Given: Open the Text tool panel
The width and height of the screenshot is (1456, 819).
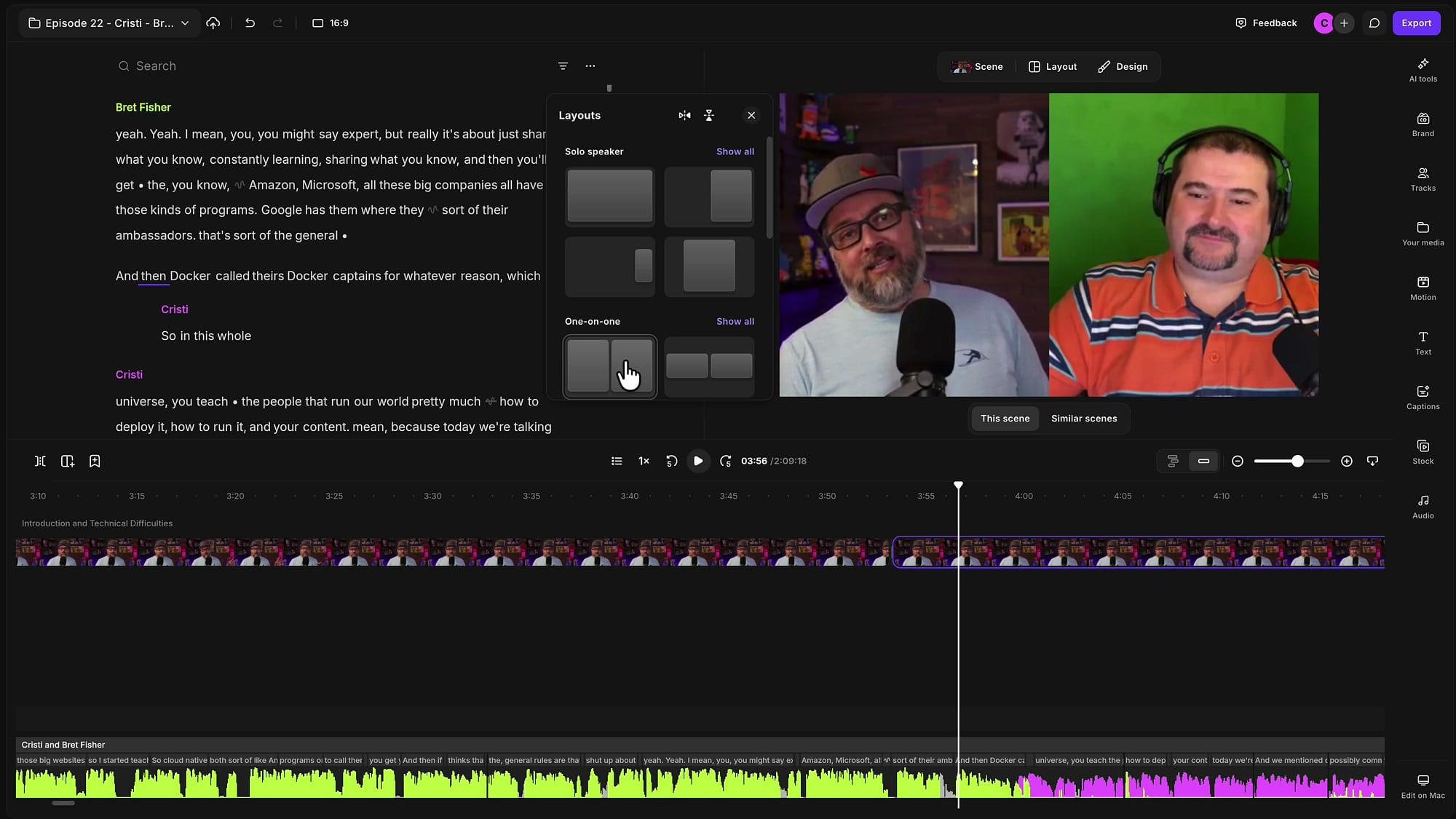Looking at the screenshot, I should 1423,343.
